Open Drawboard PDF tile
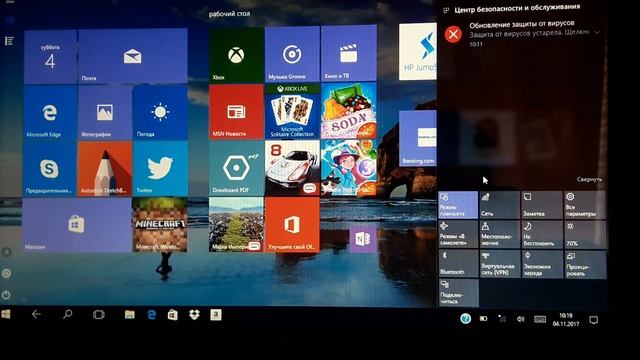The width and height of the screenshot is (640, 360). pos(236,168)
